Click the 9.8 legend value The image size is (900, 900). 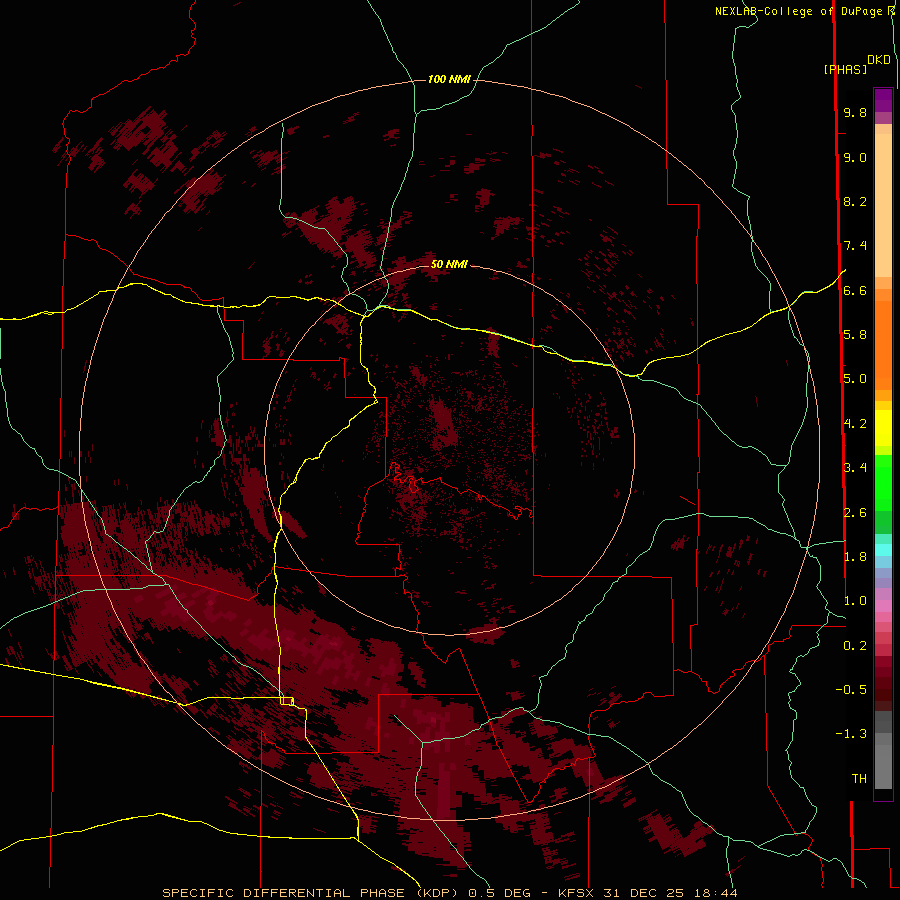pyautogui.click(x=855, y=112)
